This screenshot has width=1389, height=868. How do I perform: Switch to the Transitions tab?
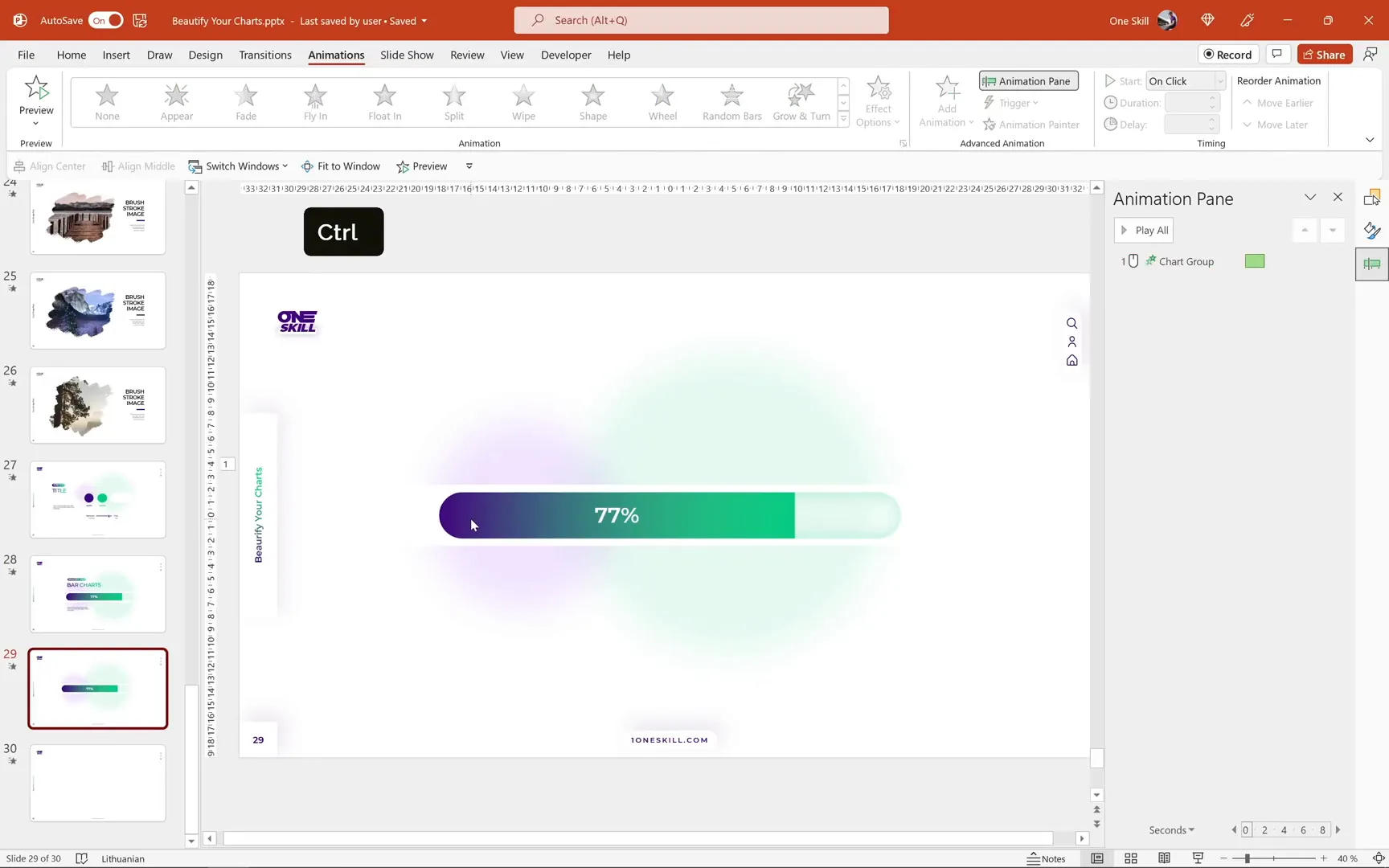[x=265, y=55]
